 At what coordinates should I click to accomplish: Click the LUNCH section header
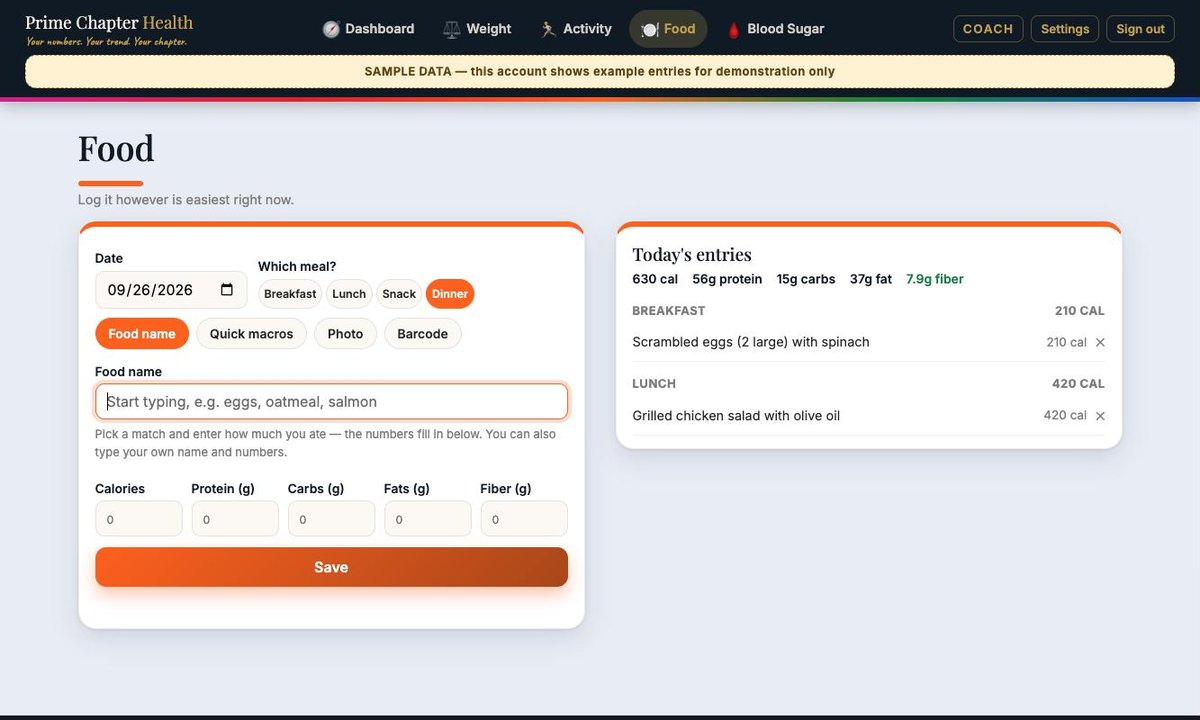click(654, 384)
